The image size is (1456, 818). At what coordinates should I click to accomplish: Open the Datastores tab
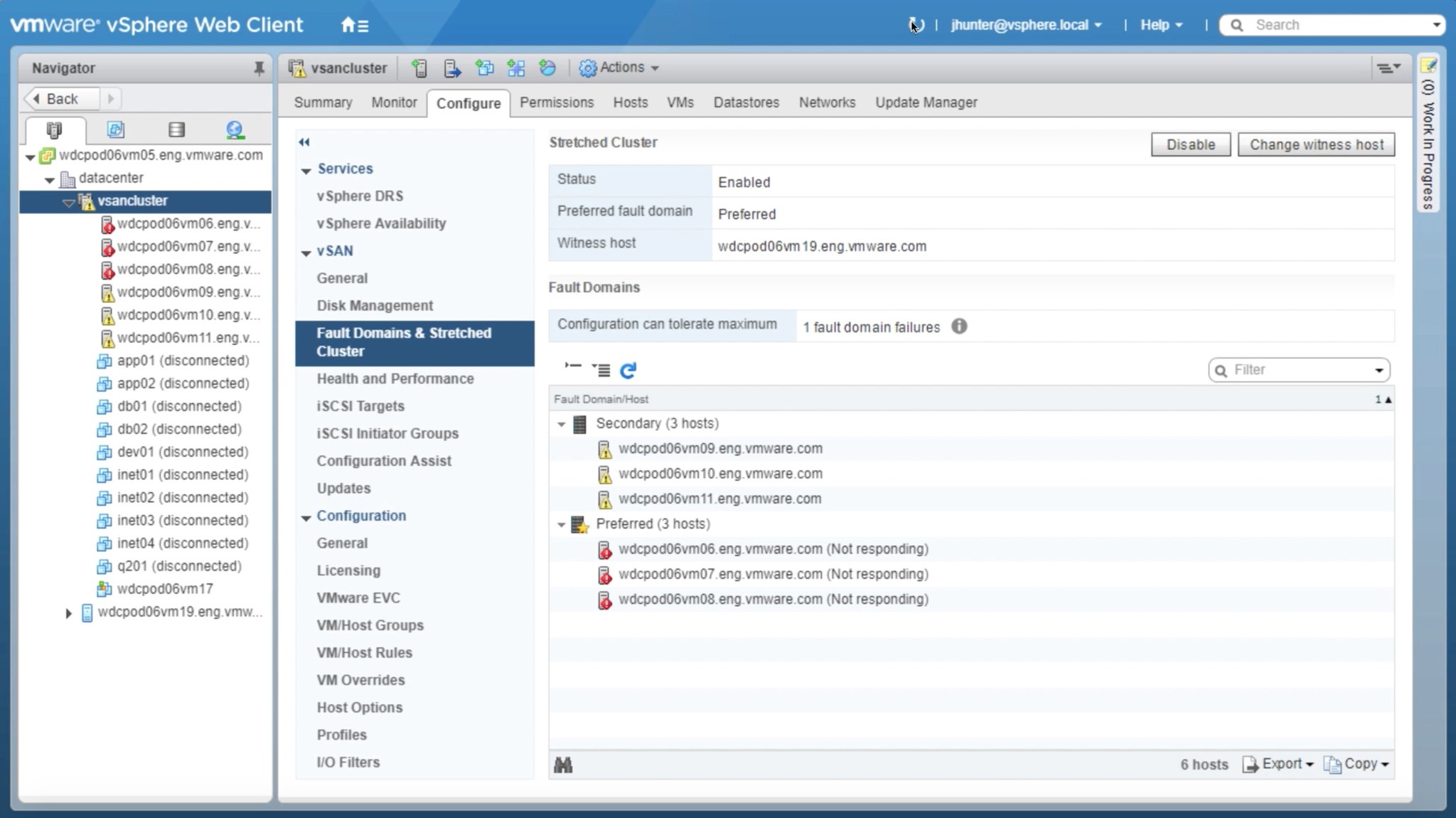point(746,102)
